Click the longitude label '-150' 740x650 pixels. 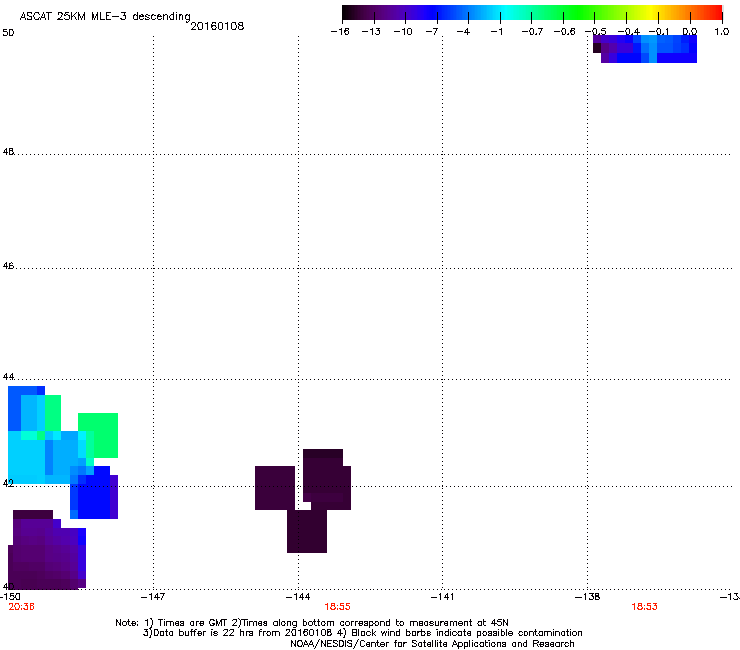coord(10,597)
